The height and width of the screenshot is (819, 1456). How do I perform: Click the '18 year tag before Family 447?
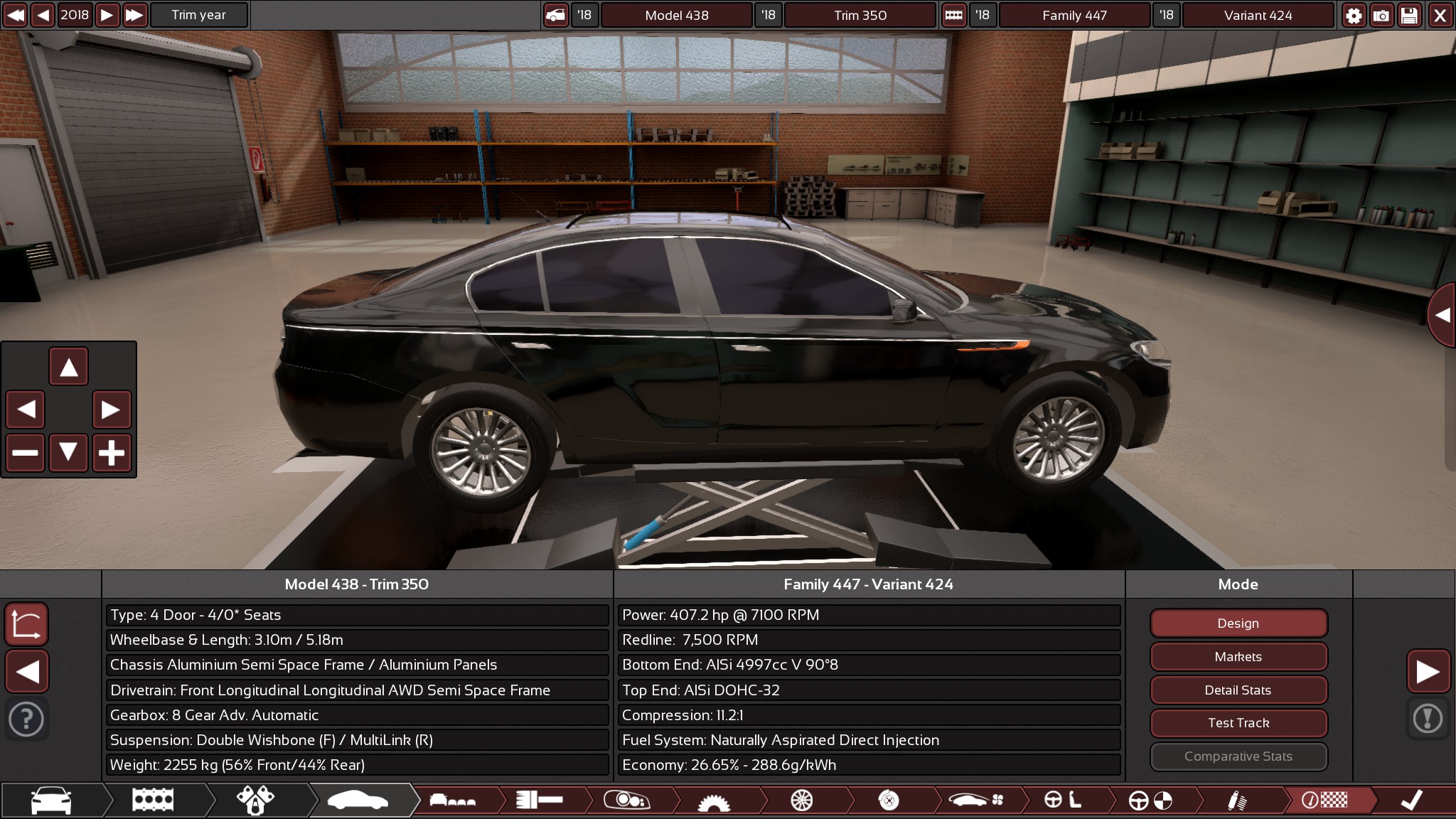coord(983,15)
